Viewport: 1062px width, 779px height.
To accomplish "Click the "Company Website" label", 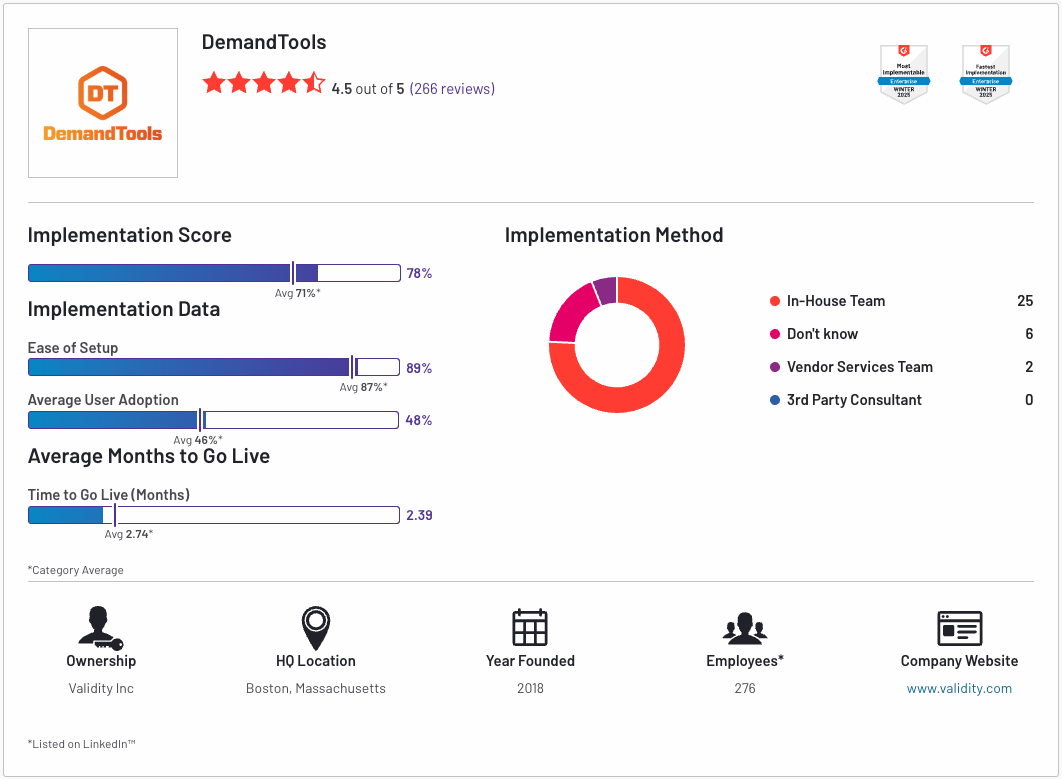I will [x=959, y=660].
